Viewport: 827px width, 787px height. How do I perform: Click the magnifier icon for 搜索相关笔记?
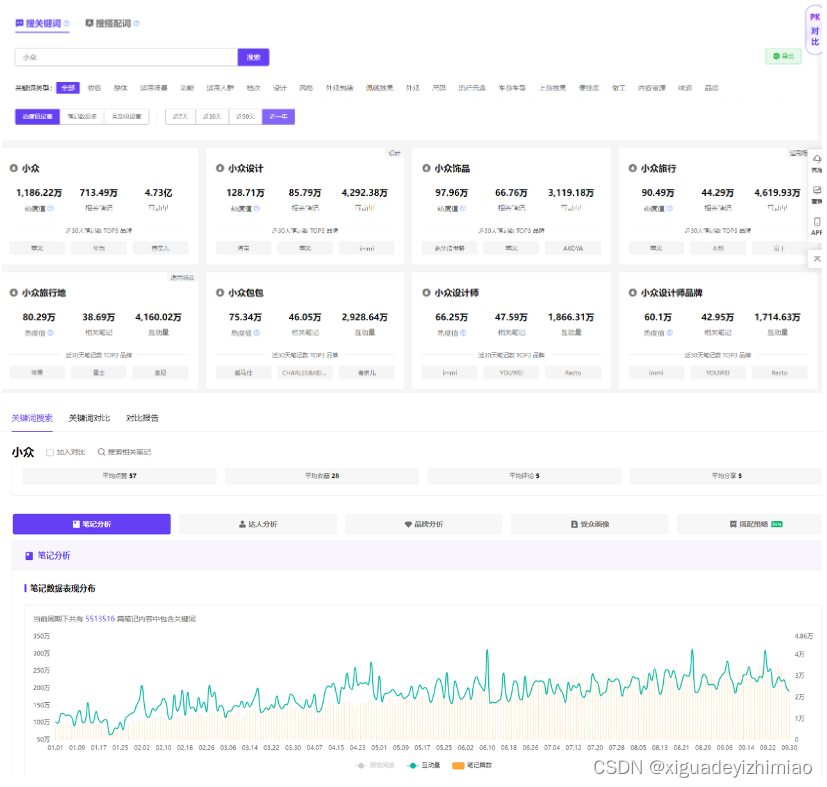(101, 452)
